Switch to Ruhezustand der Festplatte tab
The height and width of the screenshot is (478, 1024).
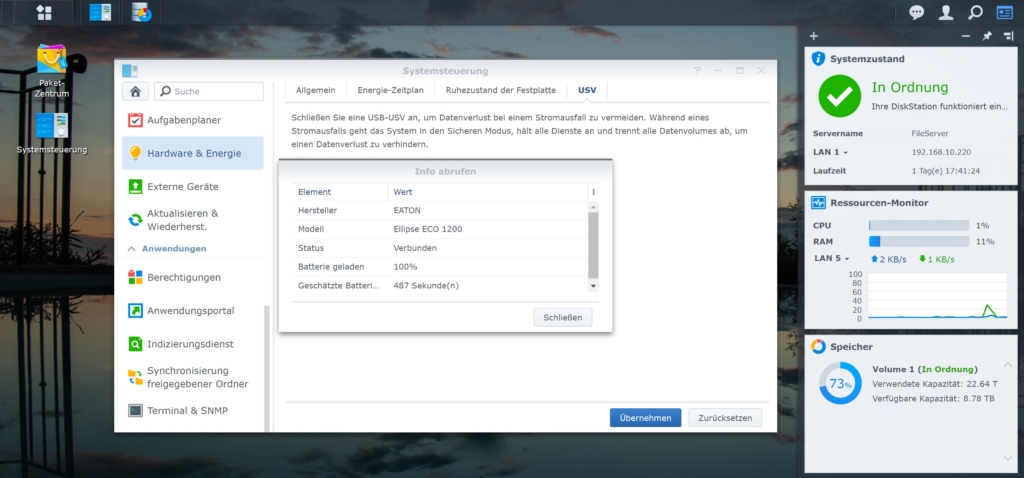(501, 90)
